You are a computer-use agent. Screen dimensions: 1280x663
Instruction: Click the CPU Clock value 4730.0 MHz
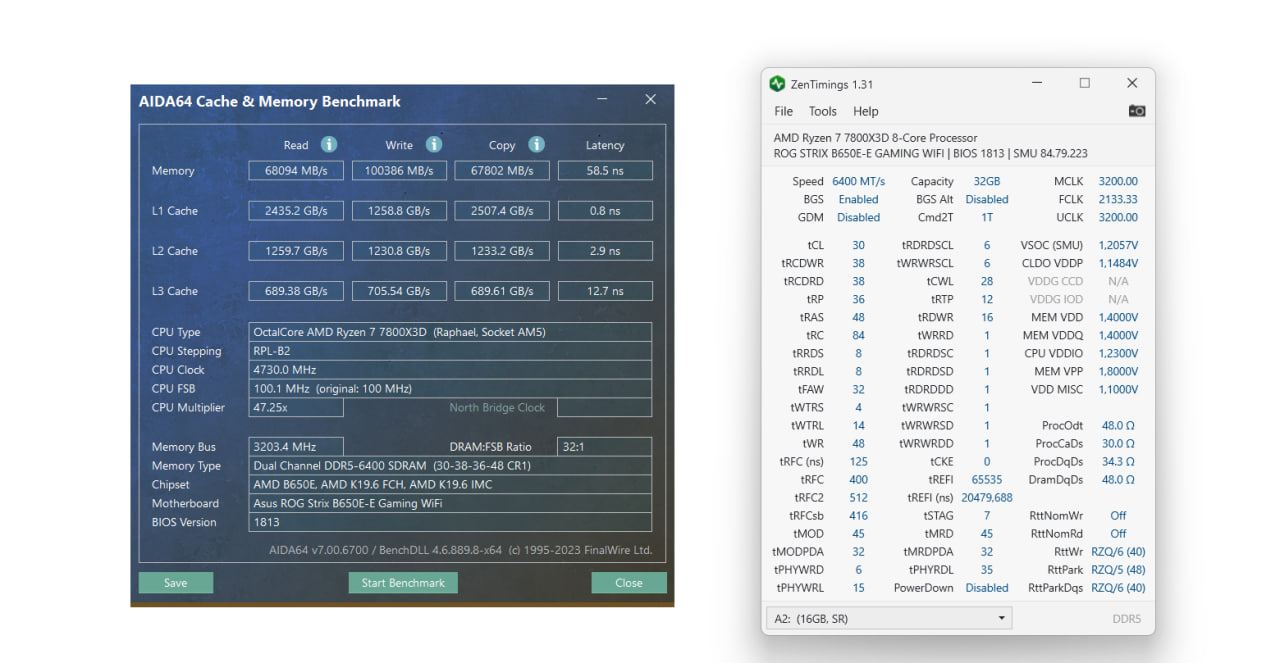(450, 370)
